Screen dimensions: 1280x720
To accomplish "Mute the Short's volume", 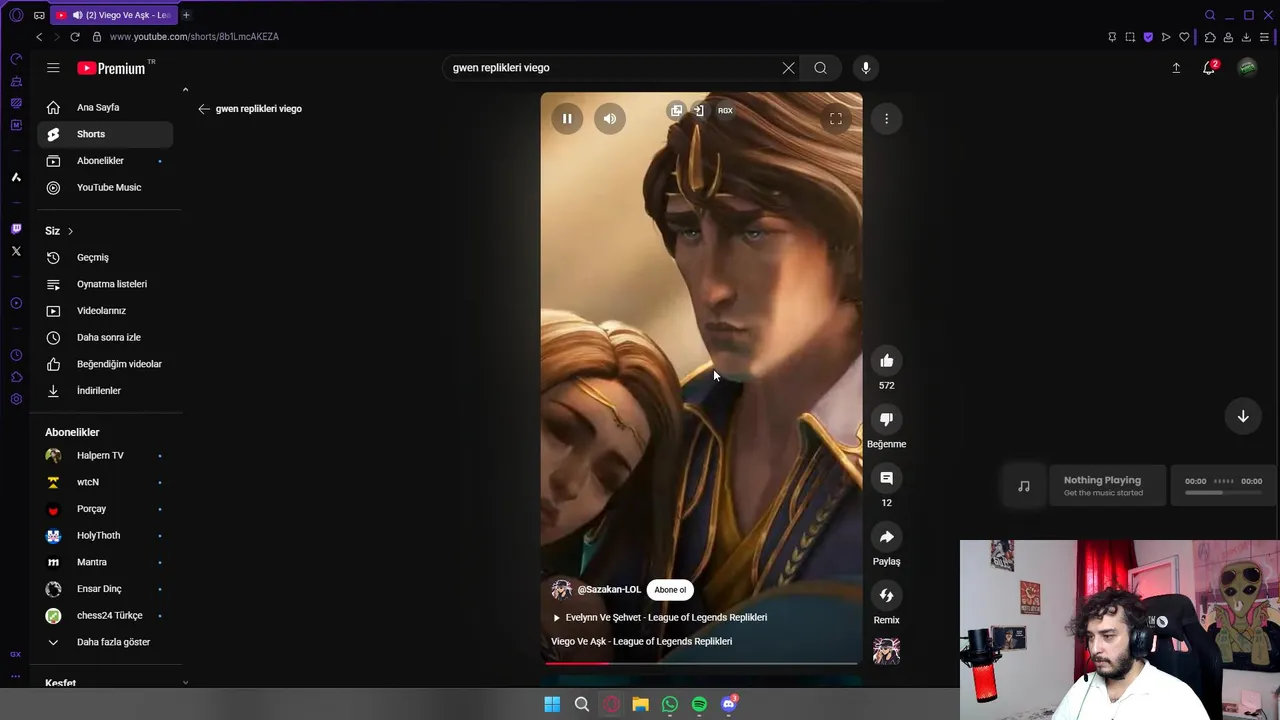I will pyautogui.click(x=610, y=119).
